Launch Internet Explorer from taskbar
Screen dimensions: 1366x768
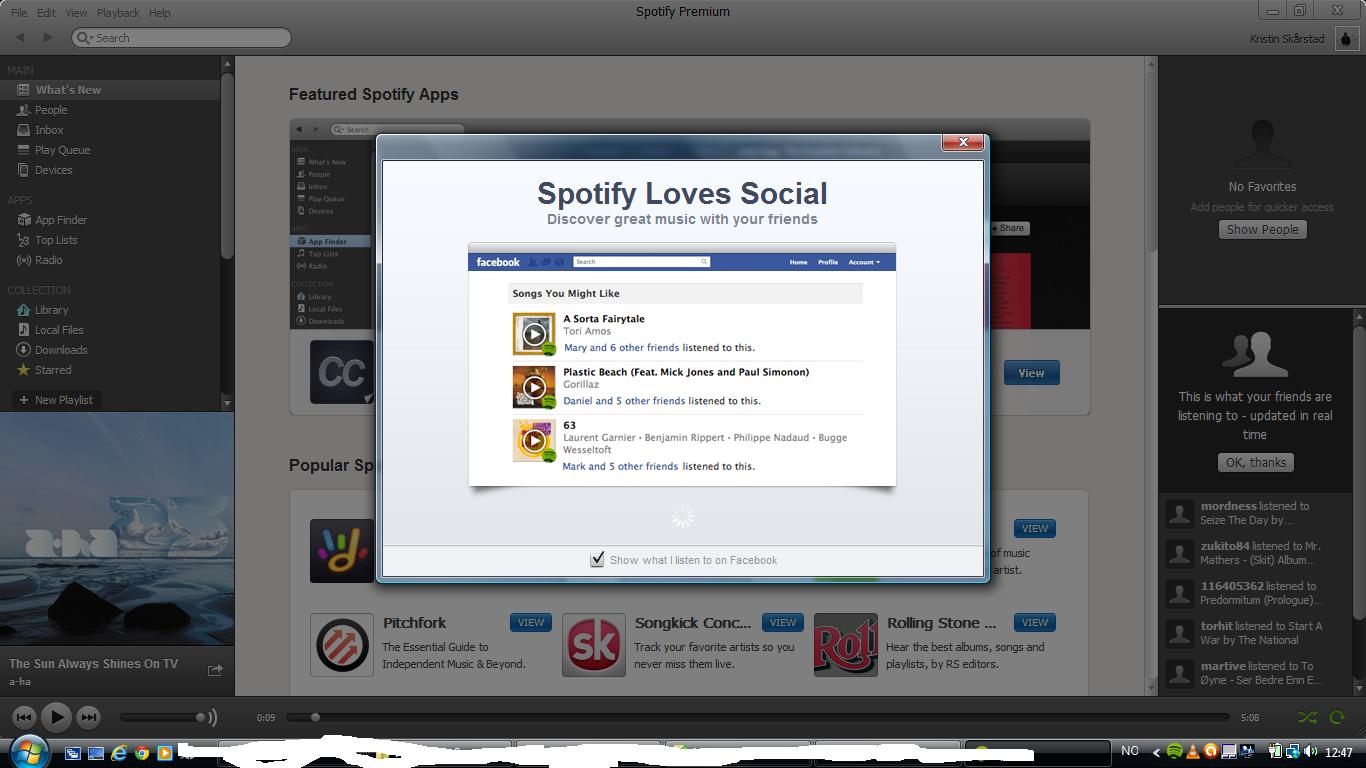coord(119,752)
